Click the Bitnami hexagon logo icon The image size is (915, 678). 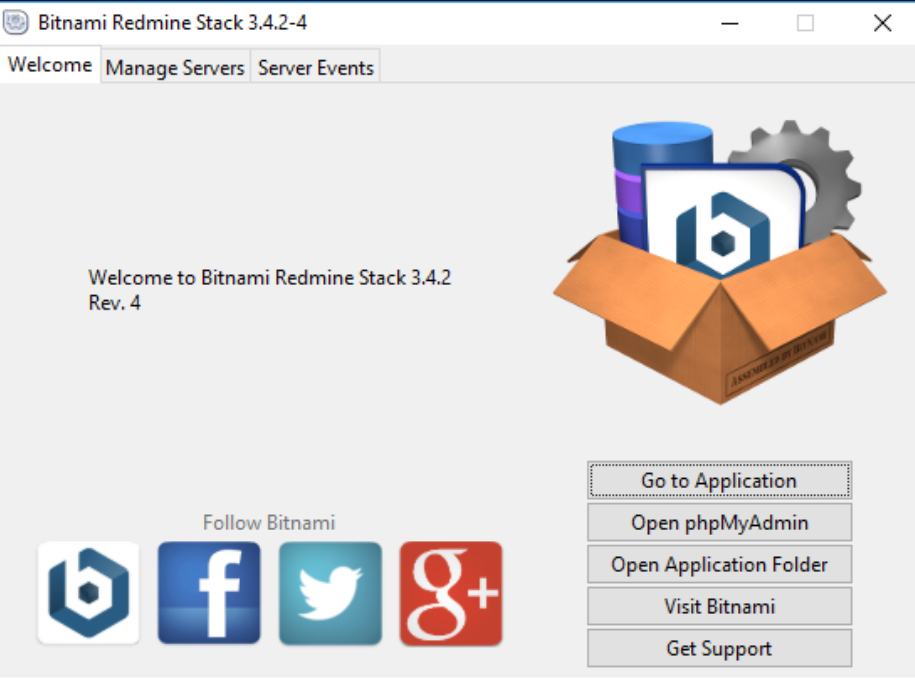[x=88, y=591]
